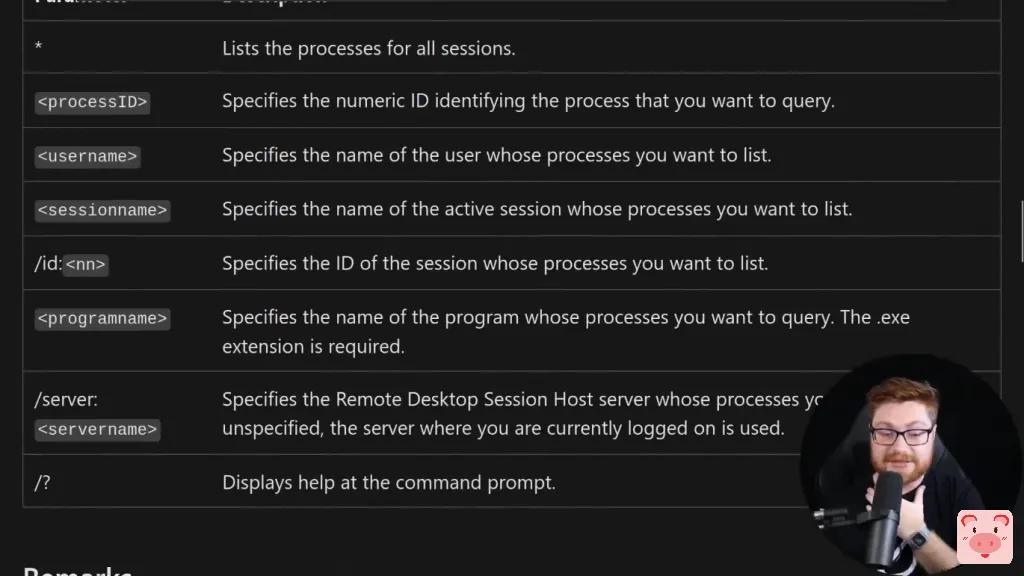
Task: Click the "Lists the processes for all sessions" text
Action: click(368, 48)
